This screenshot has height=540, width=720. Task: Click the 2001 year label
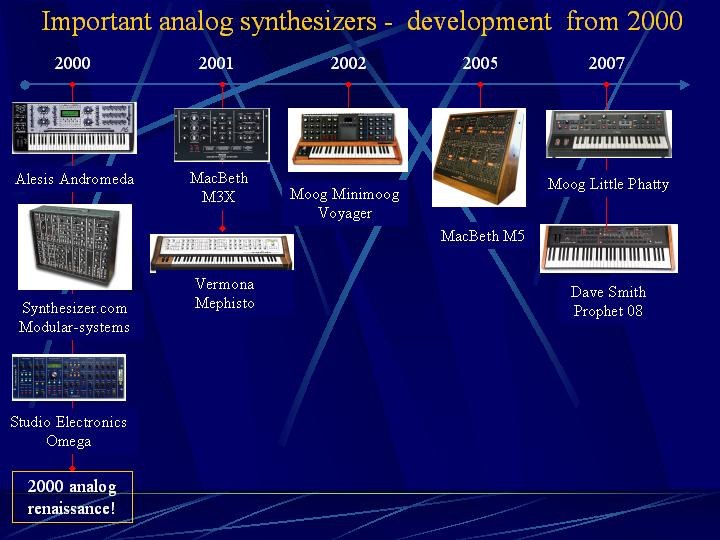point(216,63)
